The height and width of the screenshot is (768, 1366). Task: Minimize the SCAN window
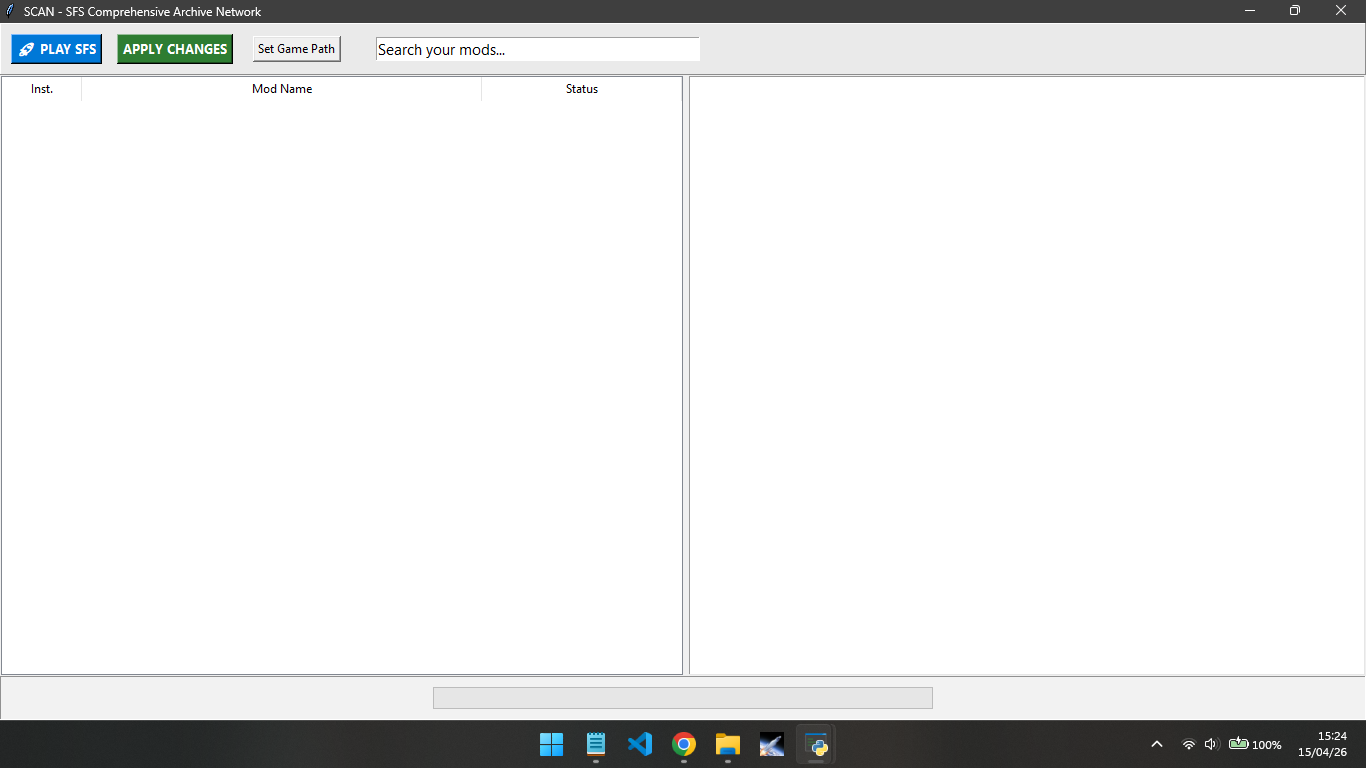click(1250, 11)
